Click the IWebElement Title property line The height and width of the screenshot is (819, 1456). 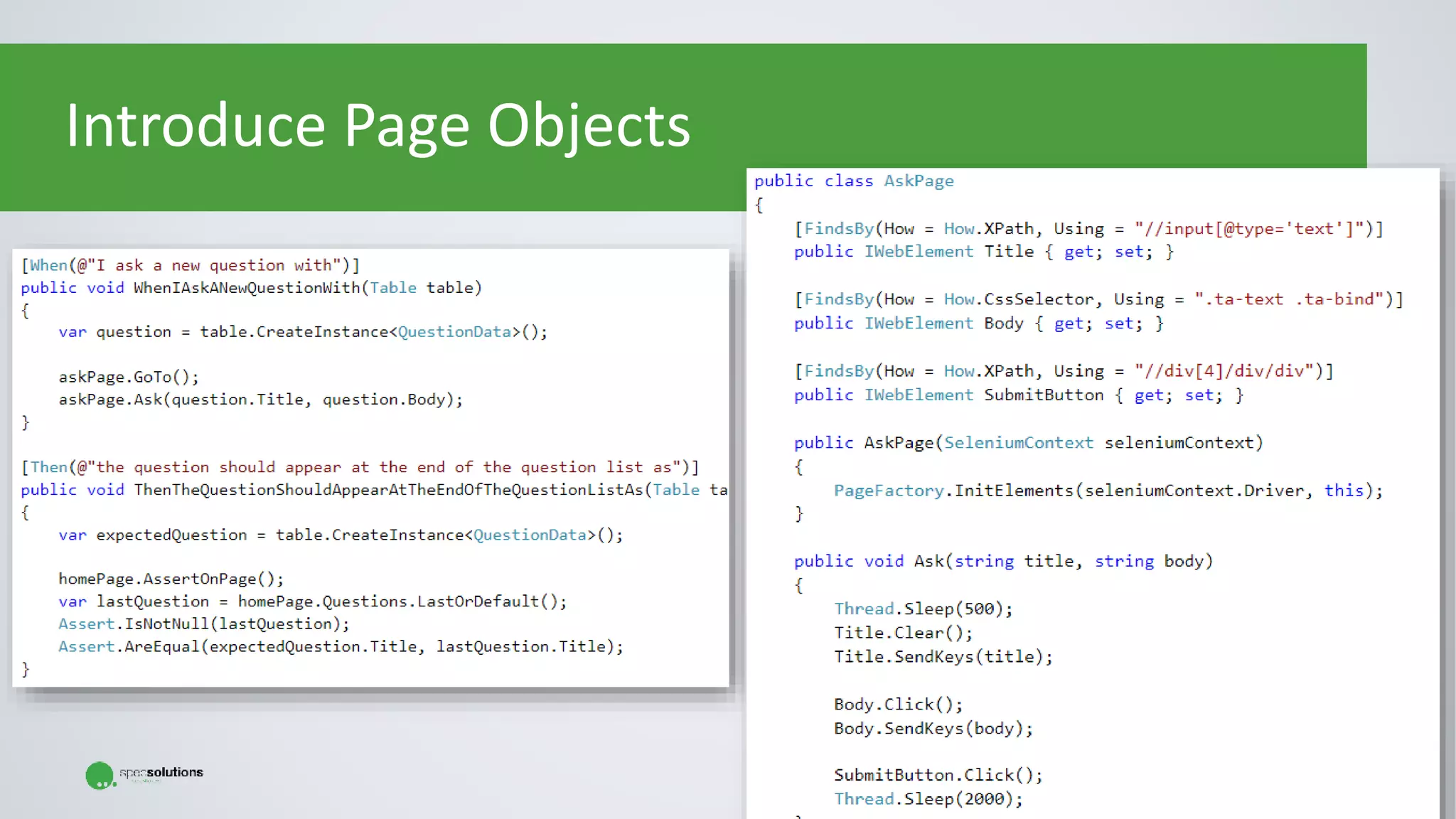pyautogui.click(x=984, y=252)
